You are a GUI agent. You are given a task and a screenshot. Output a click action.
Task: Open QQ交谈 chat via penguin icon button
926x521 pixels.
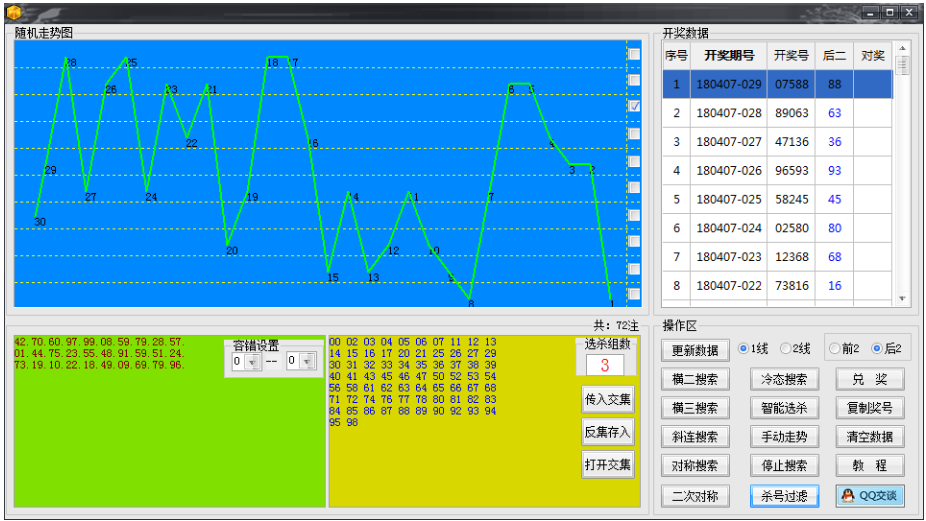point(869,496)
